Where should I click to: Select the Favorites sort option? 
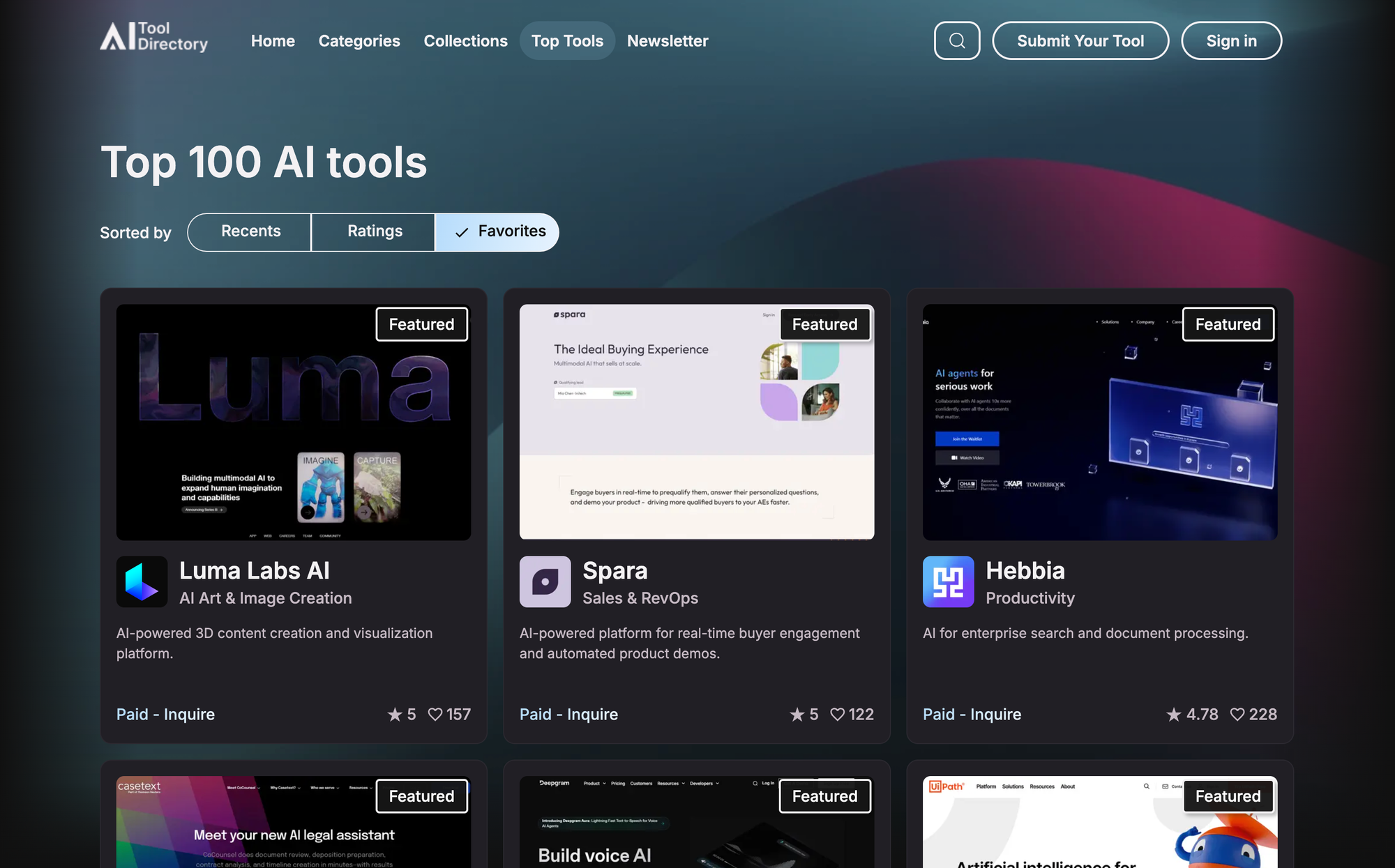497,232
